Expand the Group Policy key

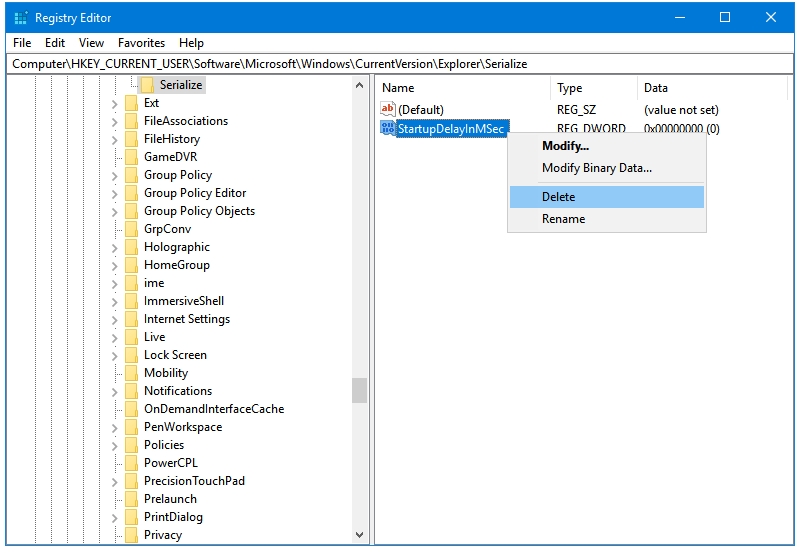point(115,175)
